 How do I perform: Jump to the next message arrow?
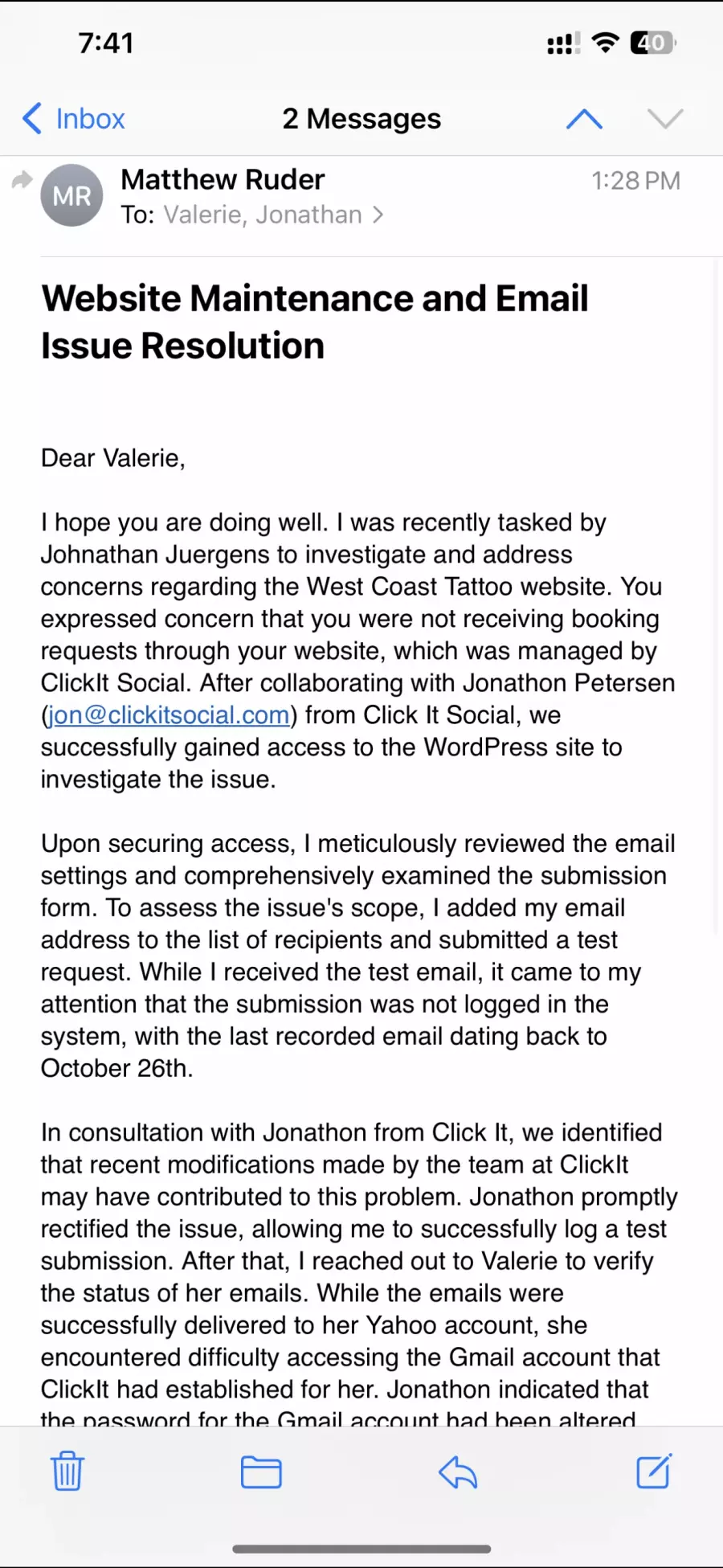pyautogui.click(x=665, y=119)
